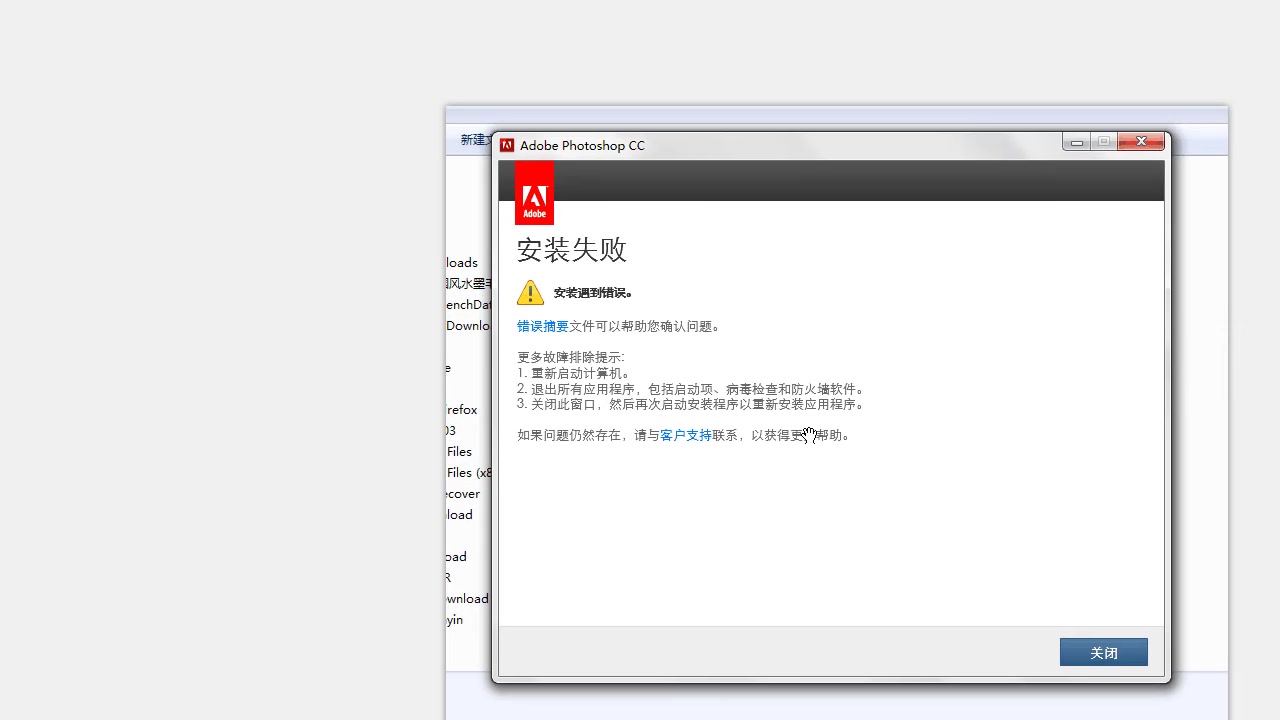Click the Adobe icon in the dialog title bar
The height and width of the screenshot is (720, 1280).
tap(507, 145)
